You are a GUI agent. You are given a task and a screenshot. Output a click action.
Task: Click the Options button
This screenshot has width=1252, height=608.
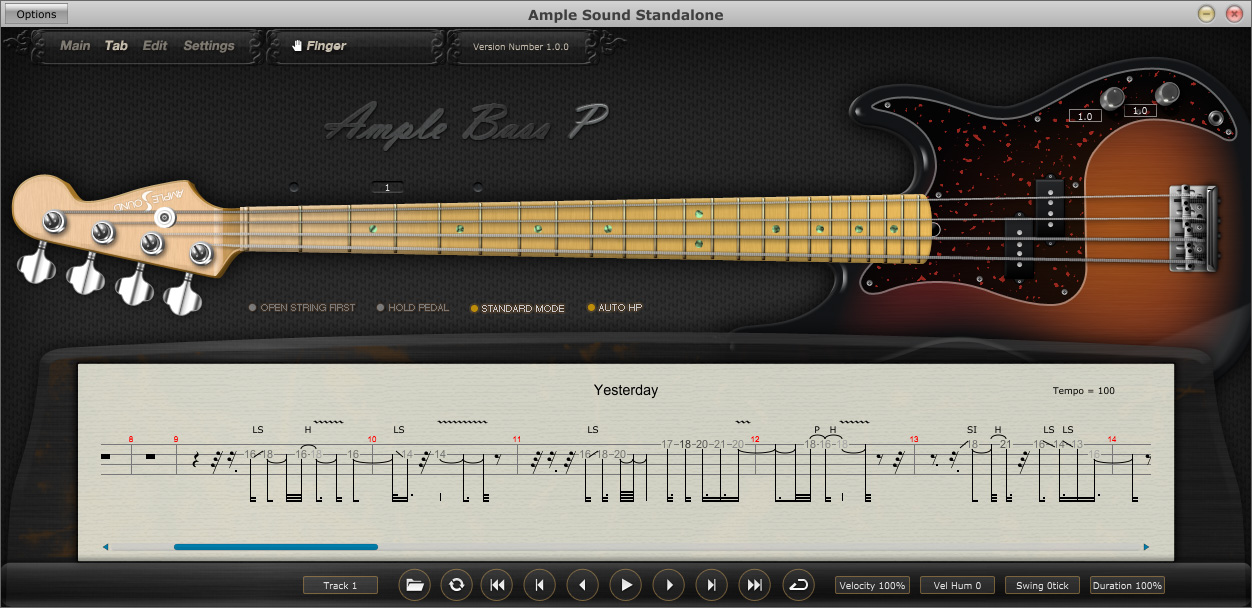click(36, 14)
